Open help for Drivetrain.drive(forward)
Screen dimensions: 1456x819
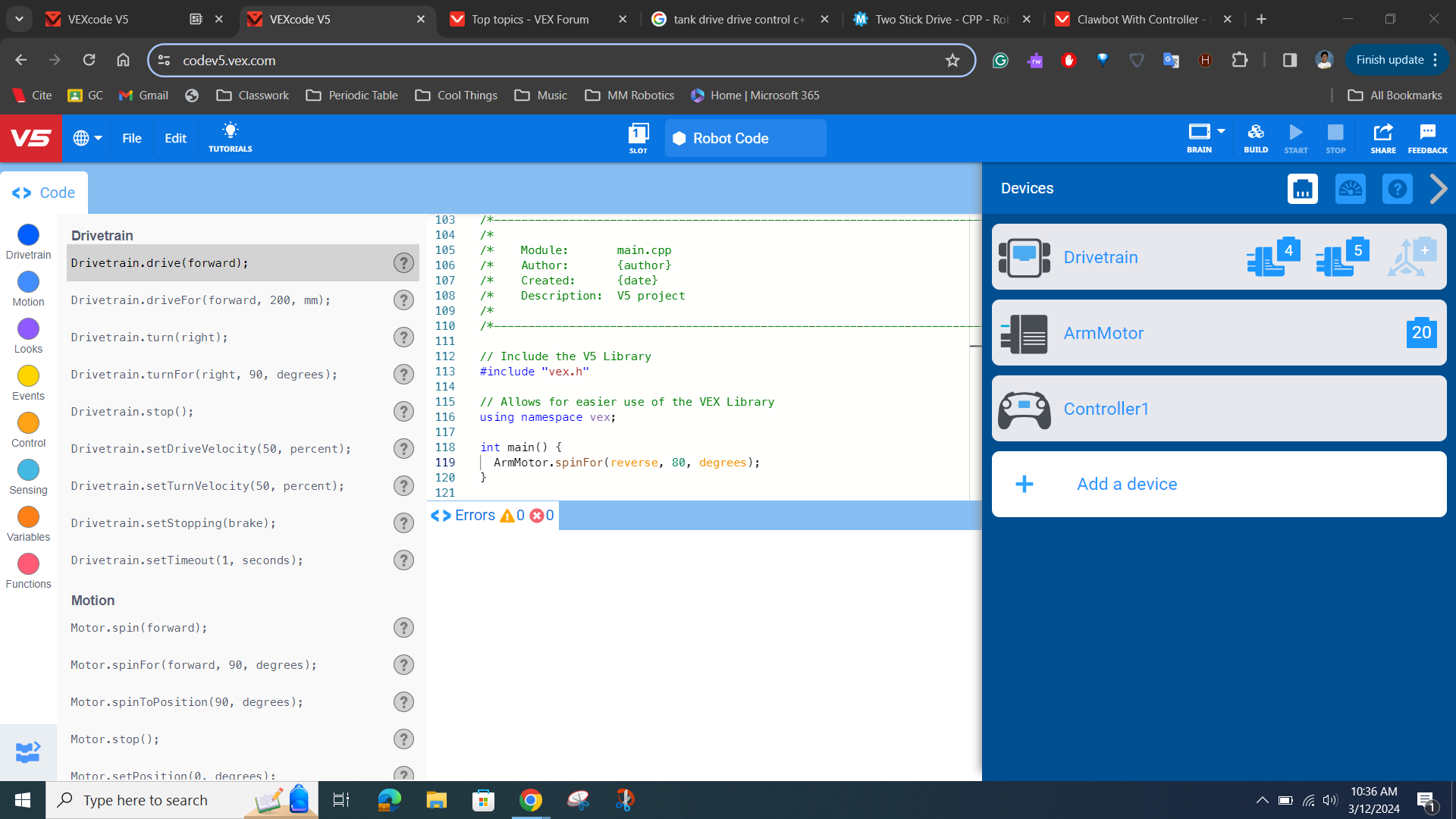click(x=403, y=263)
